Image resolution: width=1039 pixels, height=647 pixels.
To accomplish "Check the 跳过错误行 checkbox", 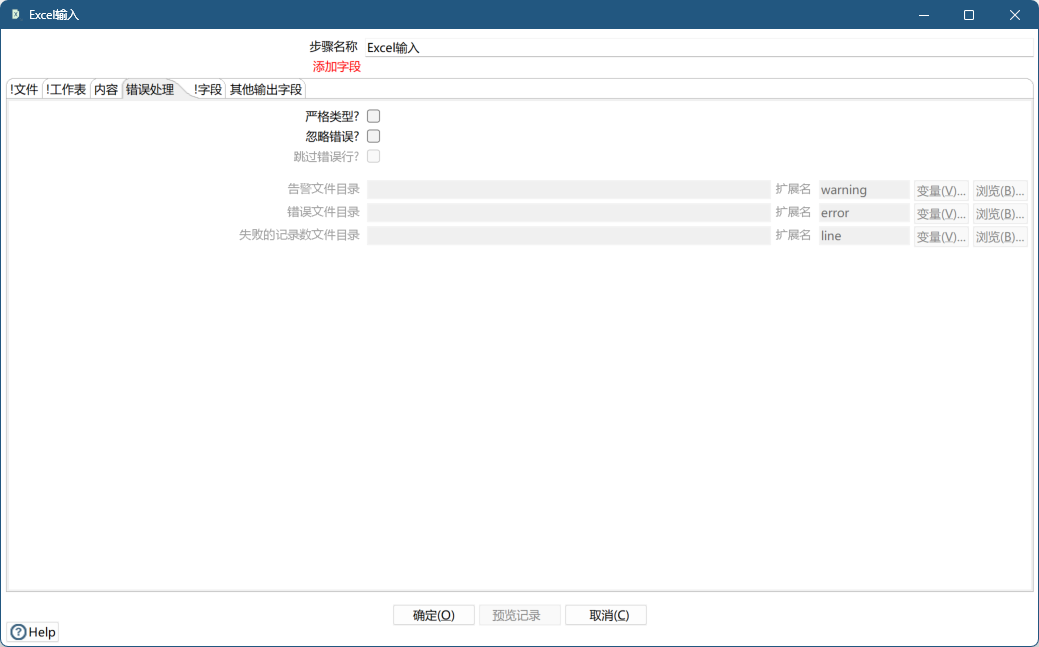I will 373,156.
